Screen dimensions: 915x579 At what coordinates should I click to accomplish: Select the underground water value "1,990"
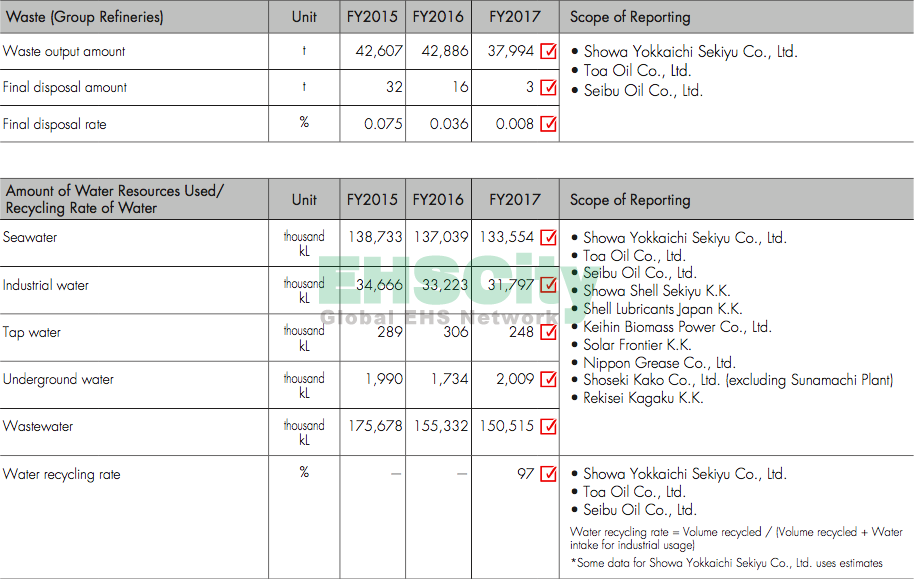pos(384,379)
